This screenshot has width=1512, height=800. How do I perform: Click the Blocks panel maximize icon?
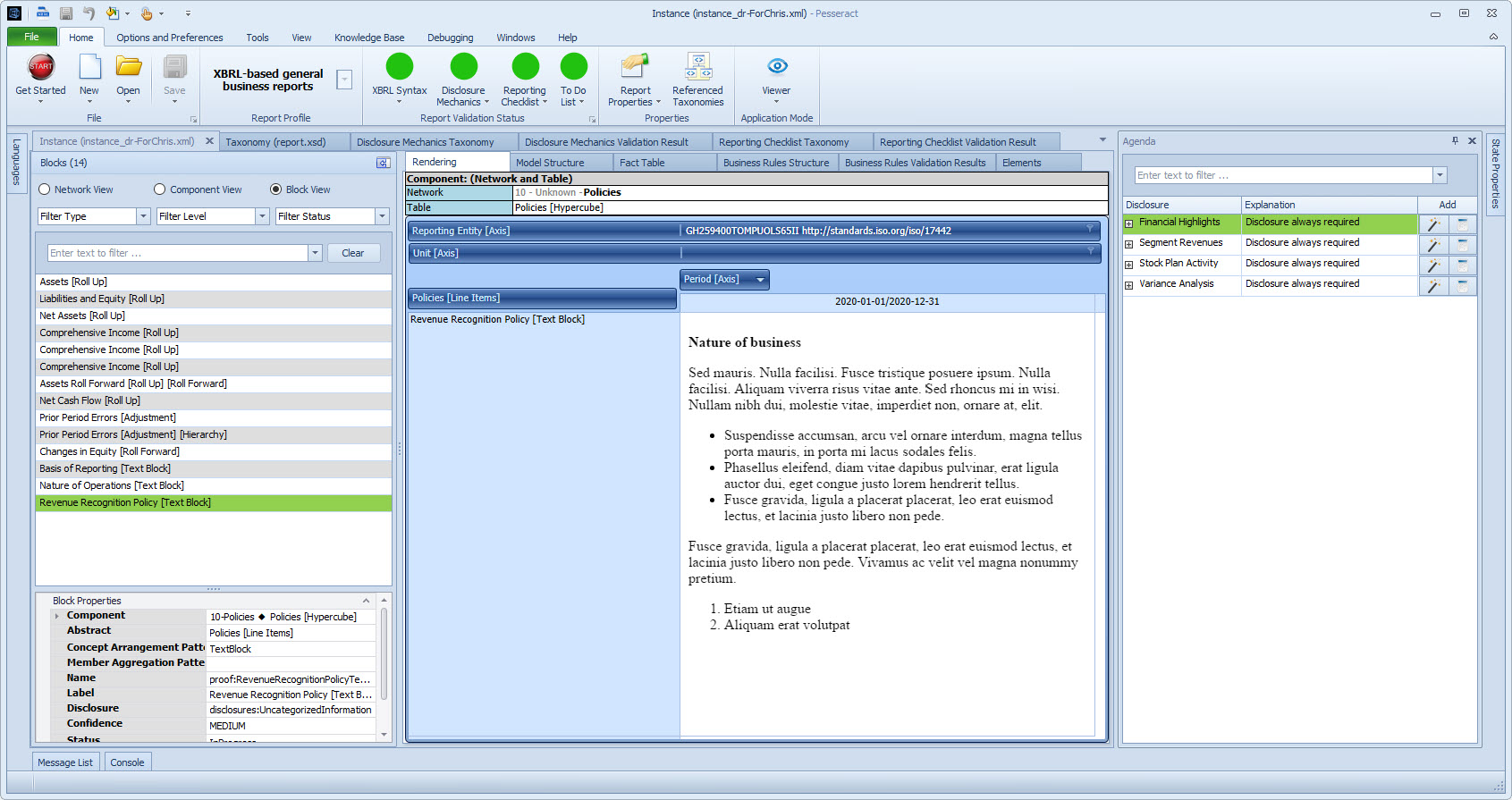click(383, 163)
